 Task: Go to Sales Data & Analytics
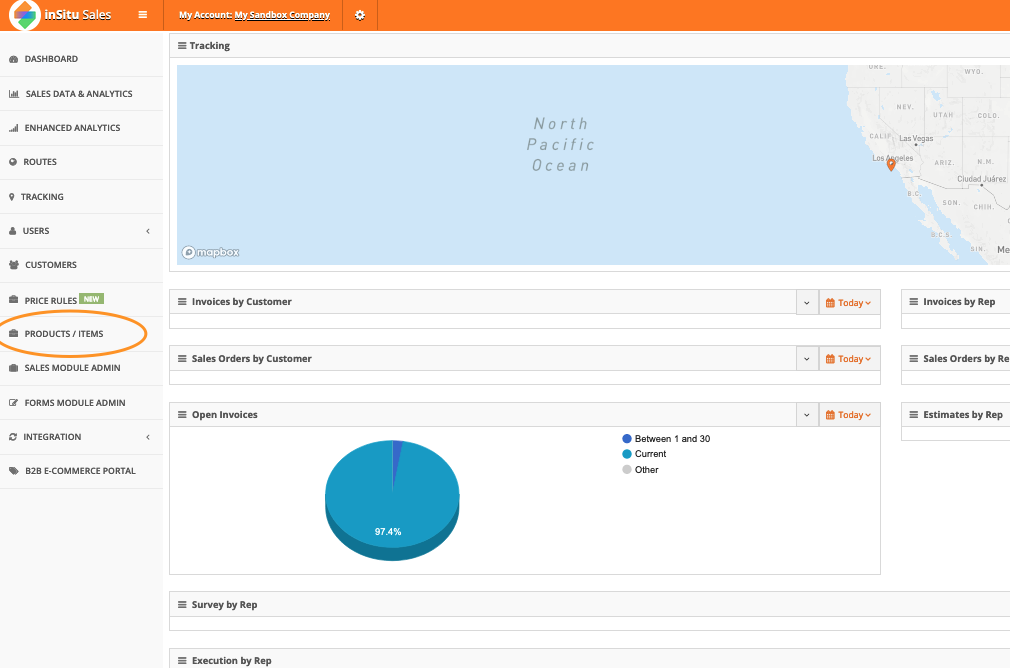tap(78, 94)
